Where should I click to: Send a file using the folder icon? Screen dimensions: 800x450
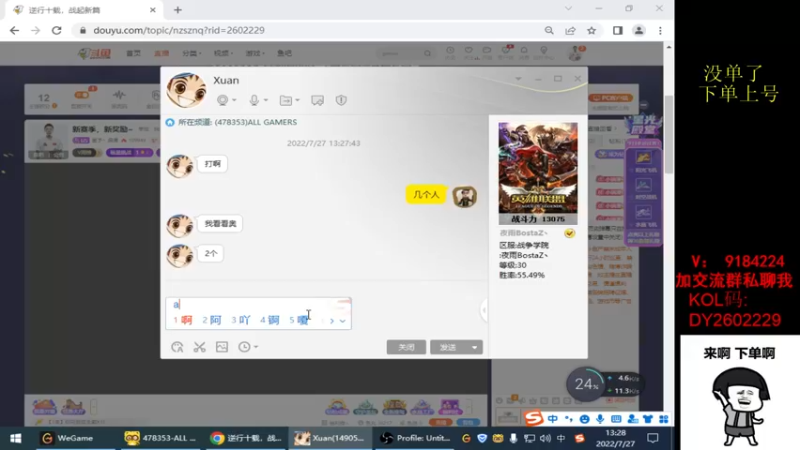pyautogui.click(x=285, y=100)
